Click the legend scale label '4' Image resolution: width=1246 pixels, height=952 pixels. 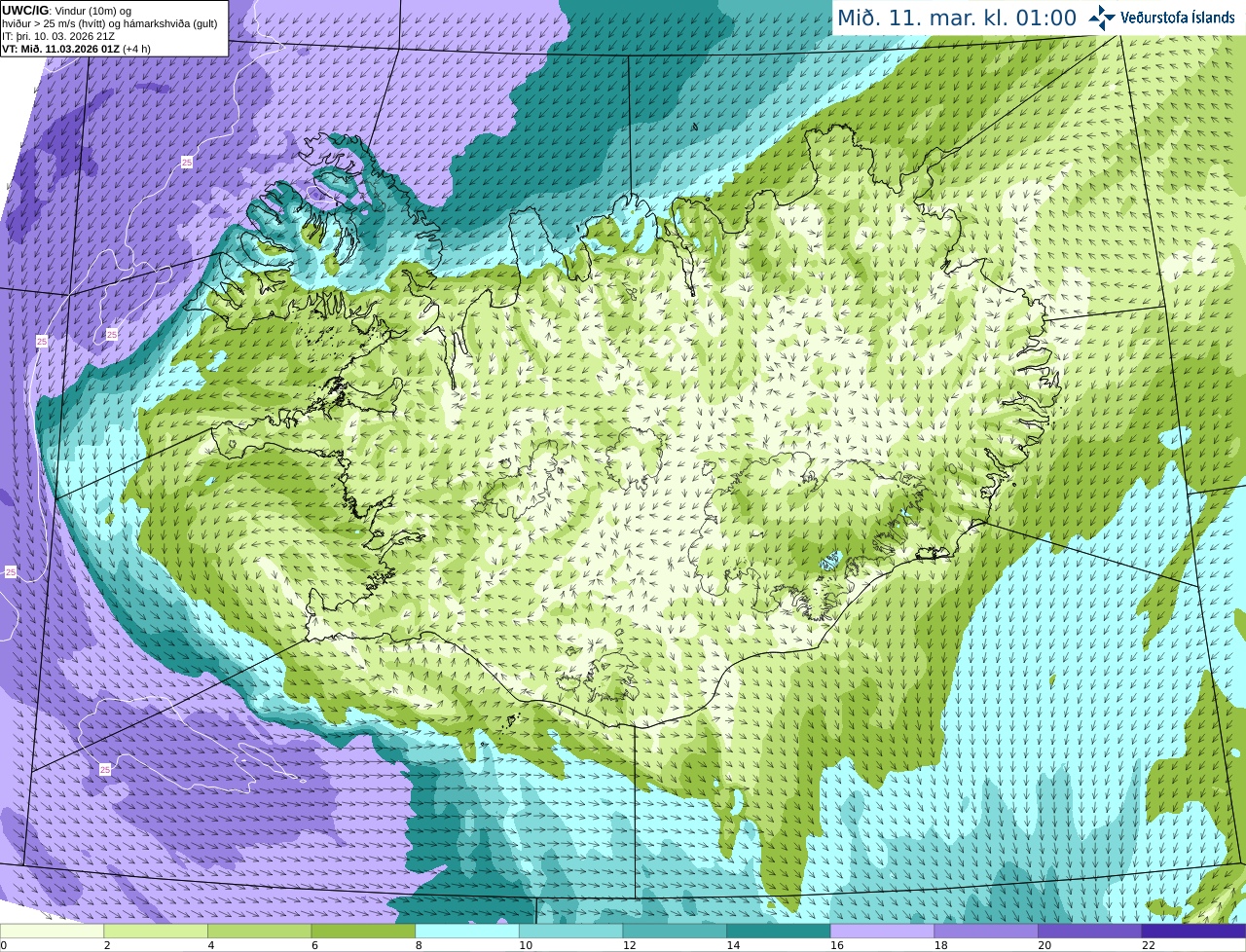pyautogui.click(x=211, y=945)
